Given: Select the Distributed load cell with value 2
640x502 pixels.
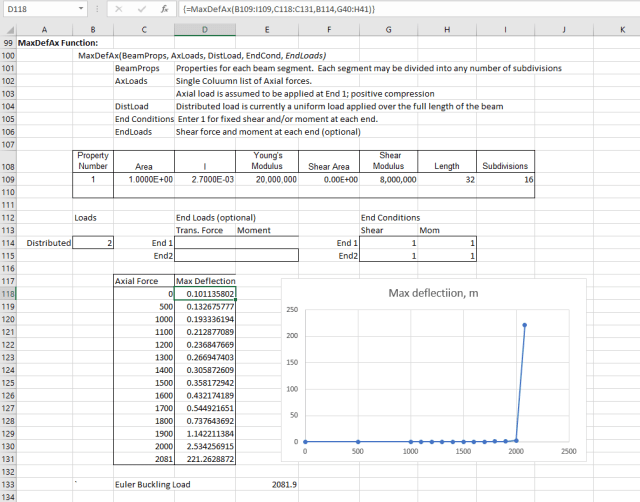Looking at the screenshot, I should pos(93,242).
